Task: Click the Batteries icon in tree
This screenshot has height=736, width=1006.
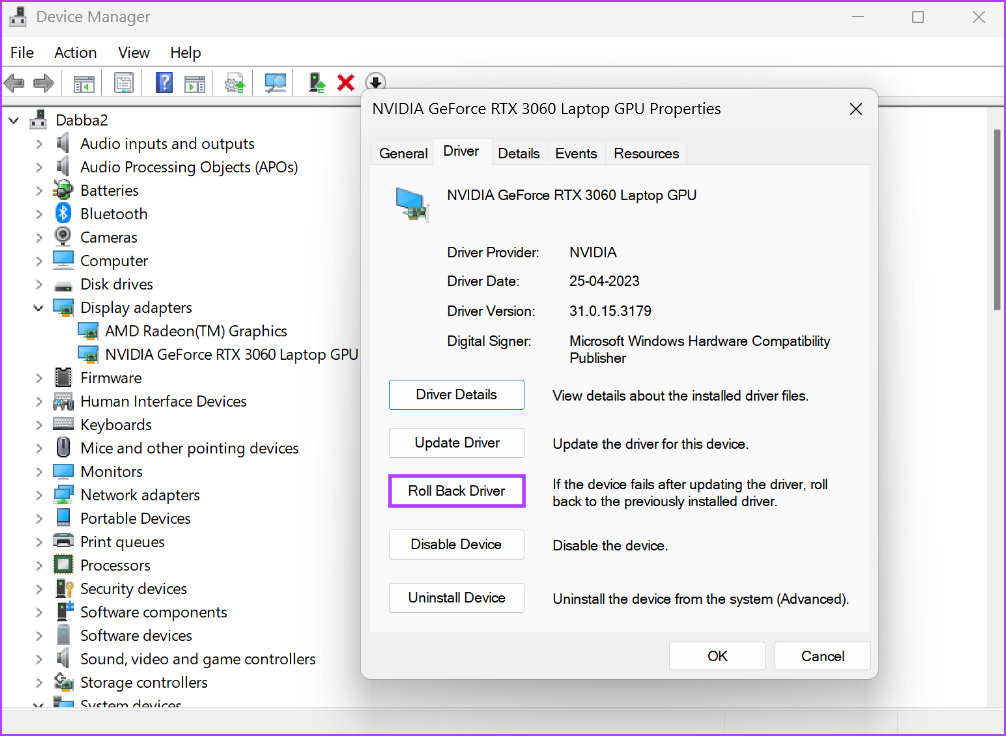Action: coord(63,190)
